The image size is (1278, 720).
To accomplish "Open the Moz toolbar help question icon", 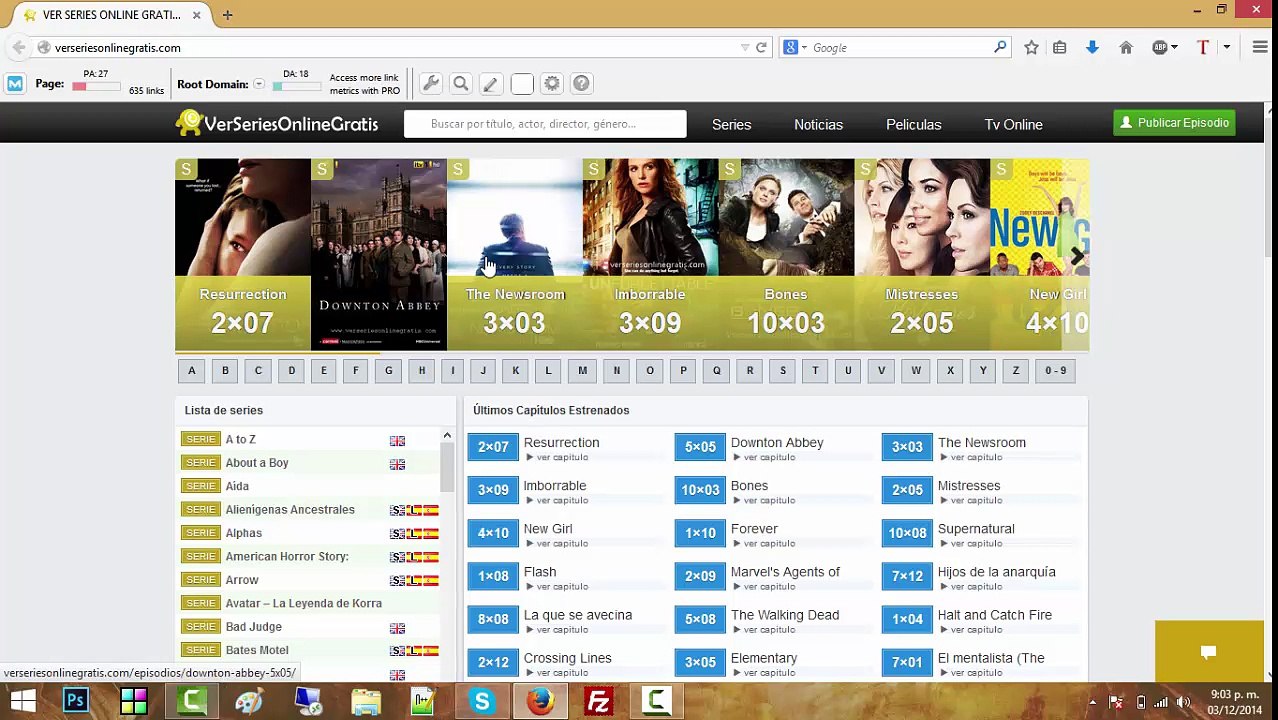I will [x=582, y=84].
